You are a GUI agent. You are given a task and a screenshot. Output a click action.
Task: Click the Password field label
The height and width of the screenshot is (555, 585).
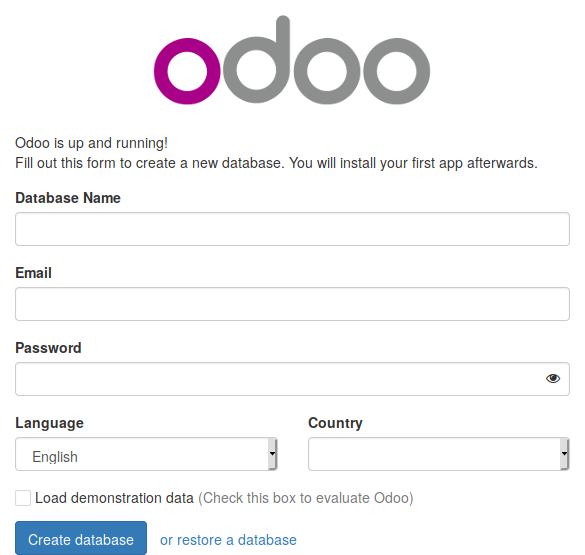click(48, 348)
